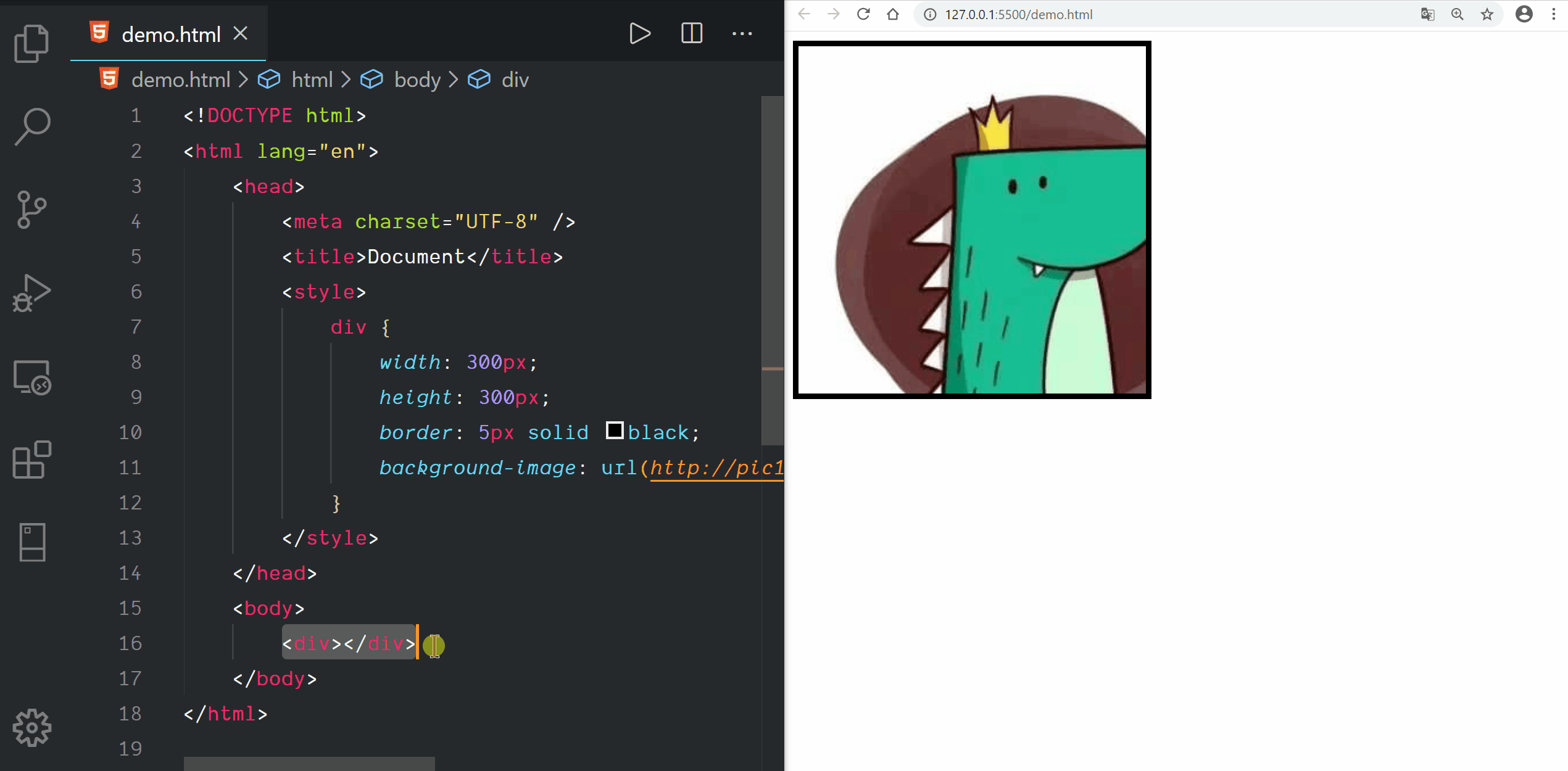Close the demo.html tab

pyautogui.click(x=241, y=33)
